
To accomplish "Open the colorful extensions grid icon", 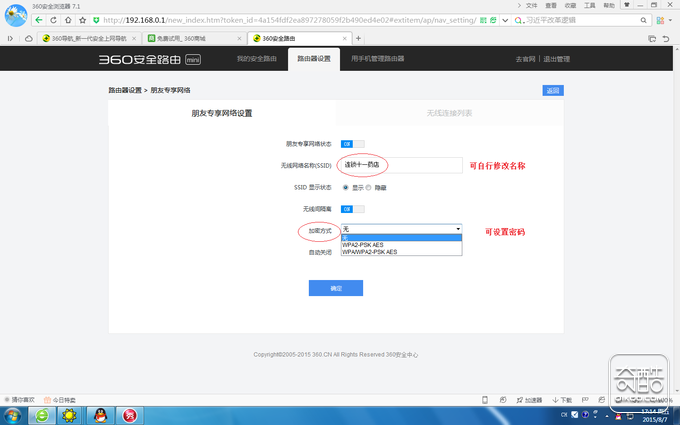I will (x=660, y=20).
